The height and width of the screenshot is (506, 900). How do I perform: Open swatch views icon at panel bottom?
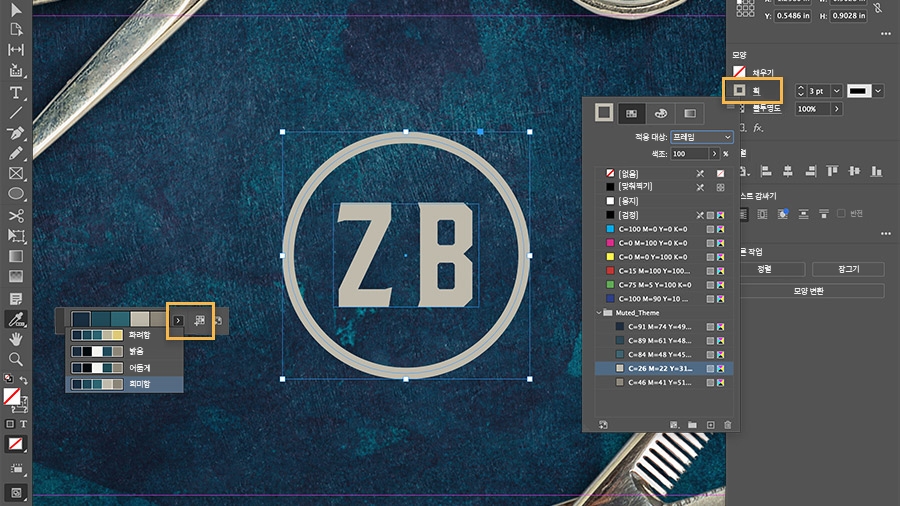[x=674, y=425]
